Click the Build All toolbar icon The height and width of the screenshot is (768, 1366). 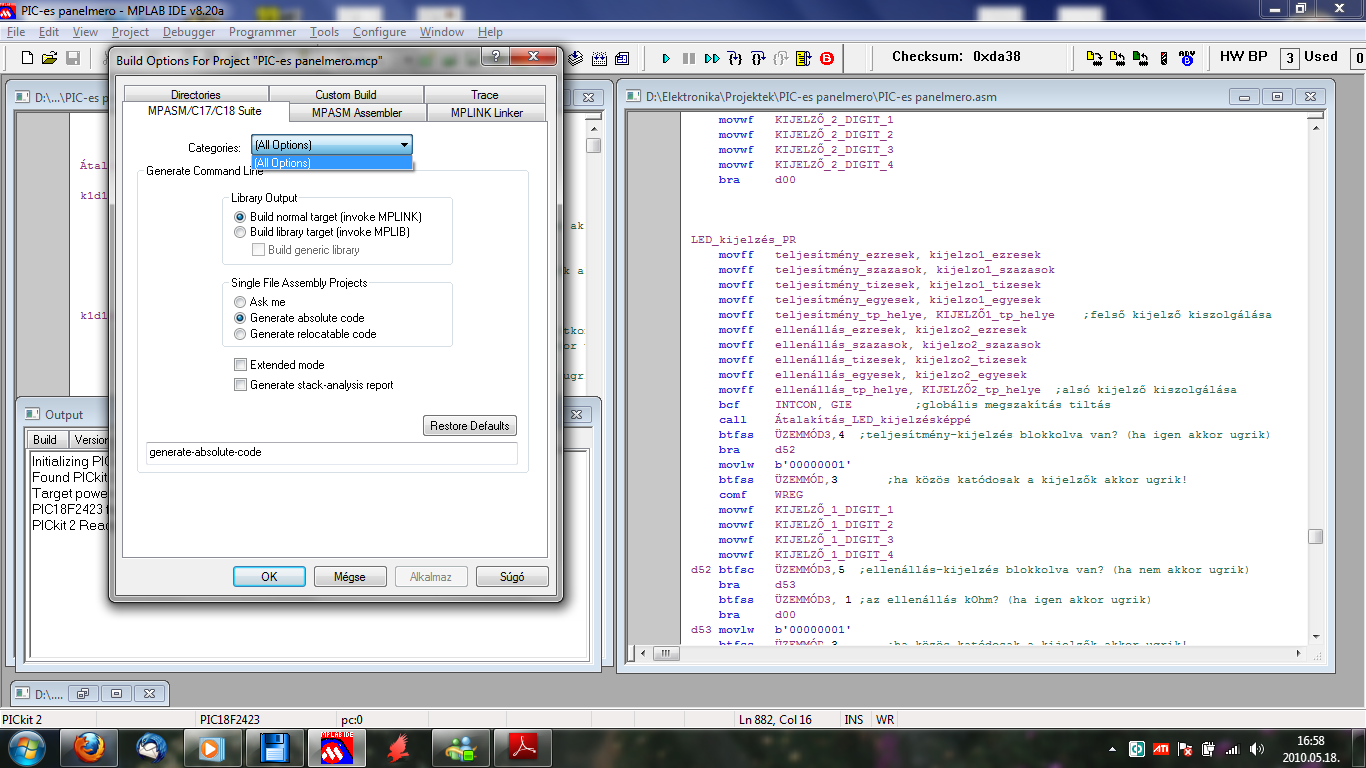click(599, 58)
